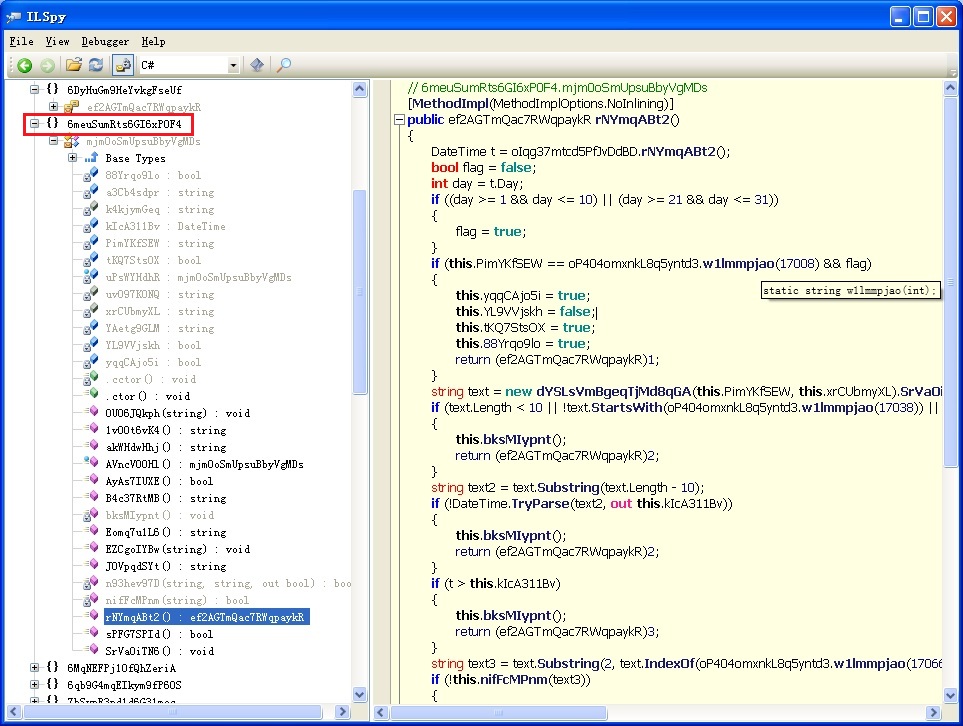Click the 88Yrqo9lo bool field icon

pos(91,174)
